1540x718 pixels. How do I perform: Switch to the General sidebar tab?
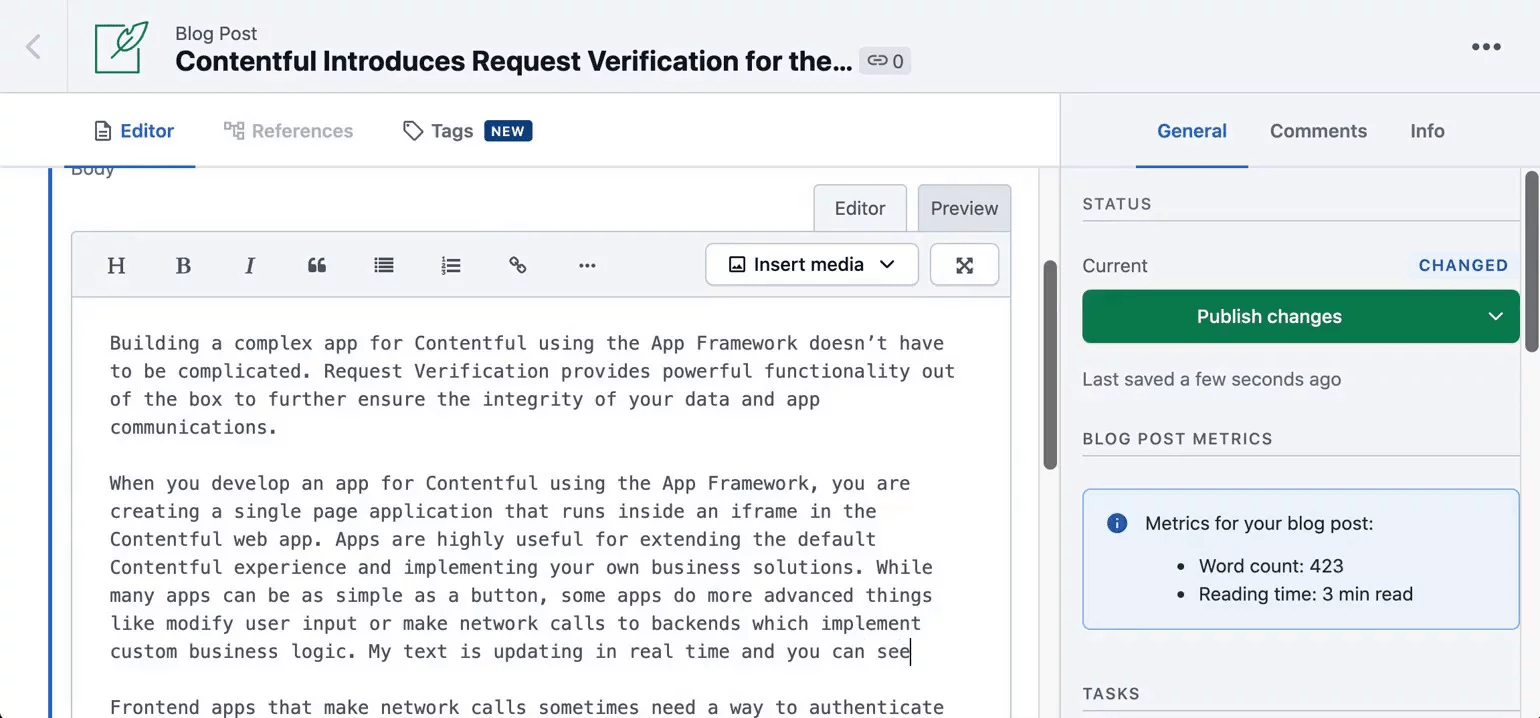[x=1192, y=131]
